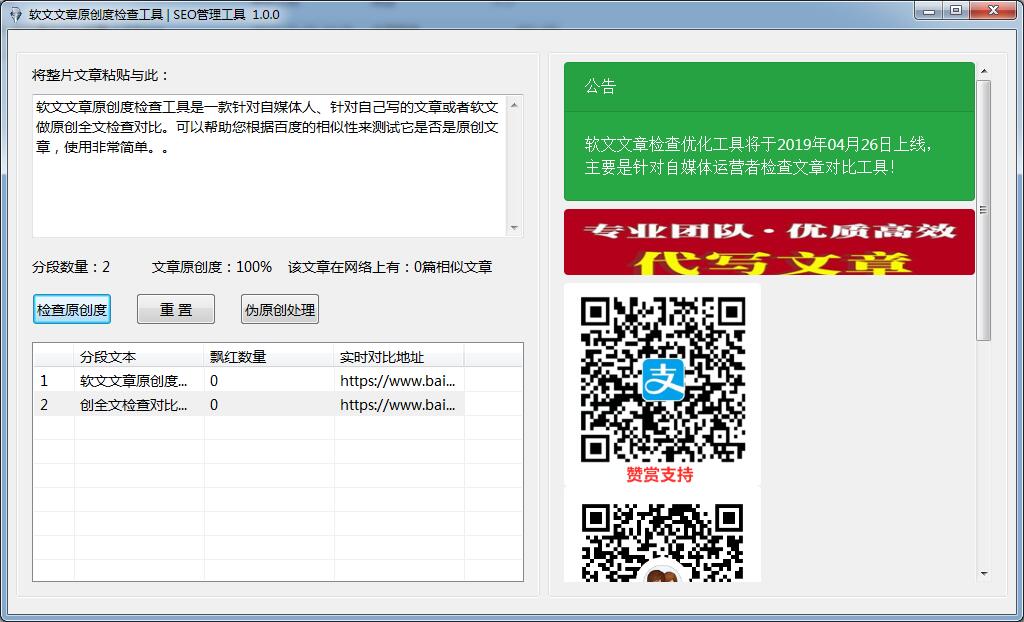This screenshot has width=1024, height=622.
Task: Click right panel scroll up arrow
Action: click(x=984, y=71)
